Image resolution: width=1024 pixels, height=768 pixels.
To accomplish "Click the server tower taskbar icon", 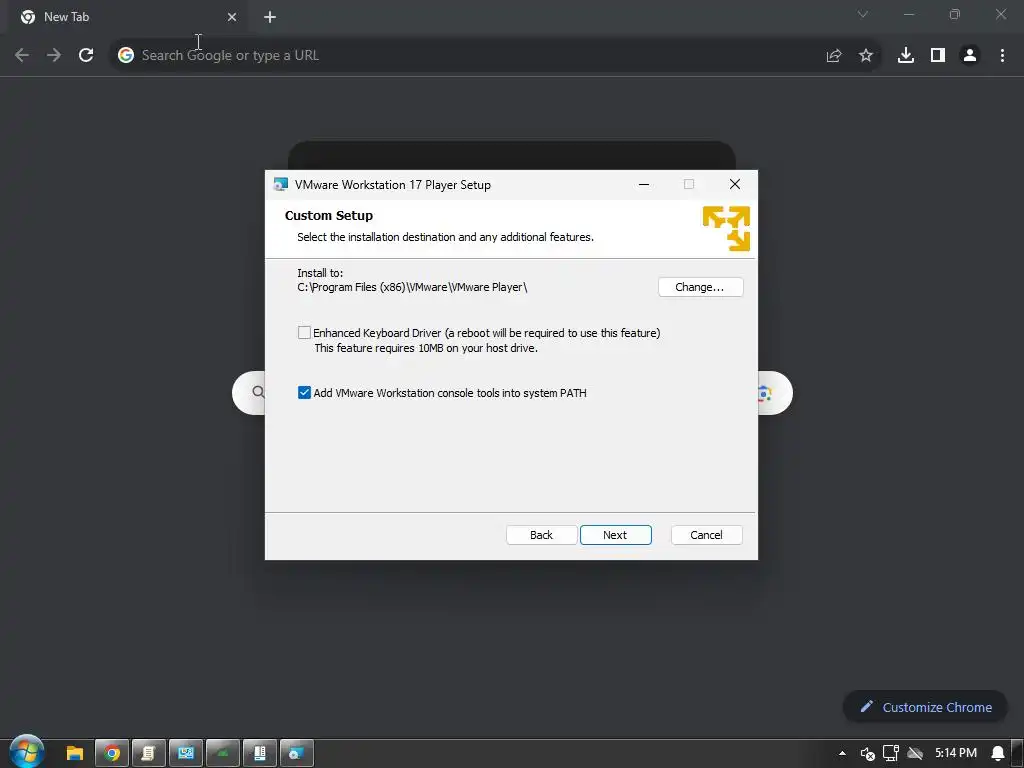I will (260, 754).
